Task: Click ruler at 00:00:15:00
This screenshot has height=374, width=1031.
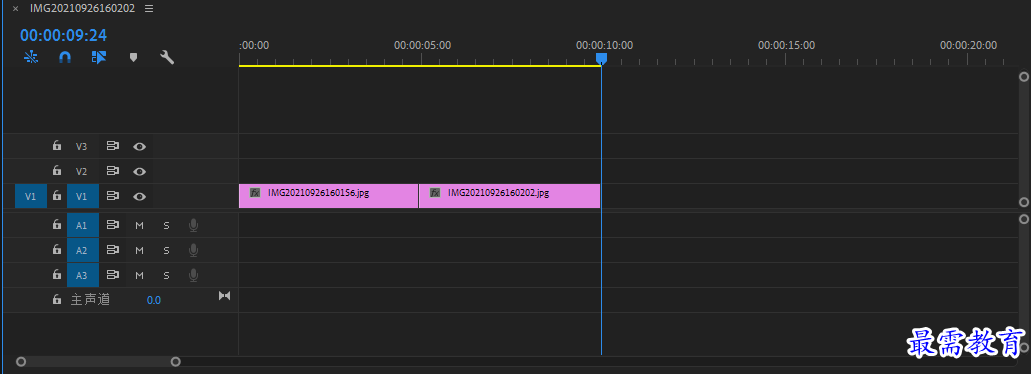Action: (x=786, y=45)
